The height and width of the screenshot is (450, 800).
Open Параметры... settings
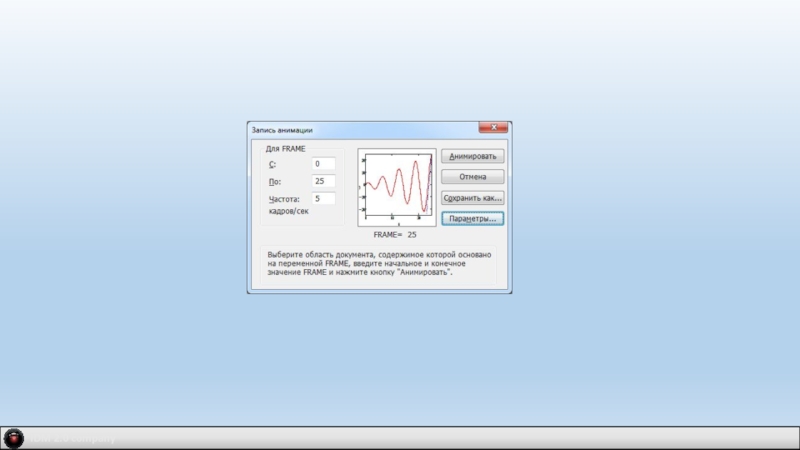(x=472, y=218)
